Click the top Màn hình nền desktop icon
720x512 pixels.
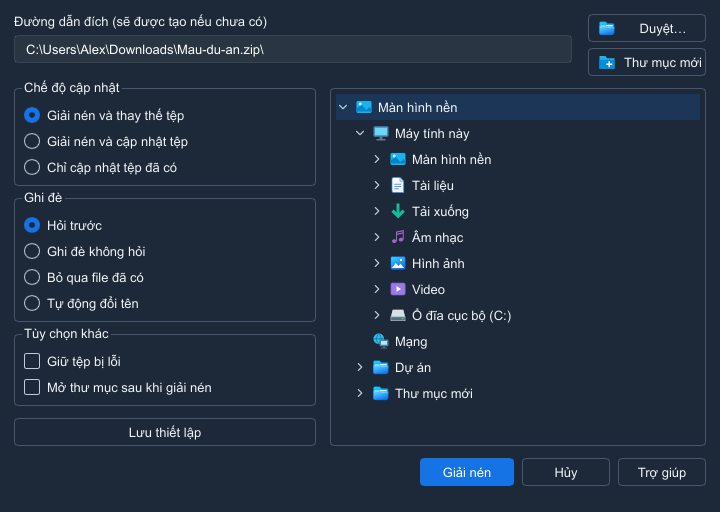364,107
